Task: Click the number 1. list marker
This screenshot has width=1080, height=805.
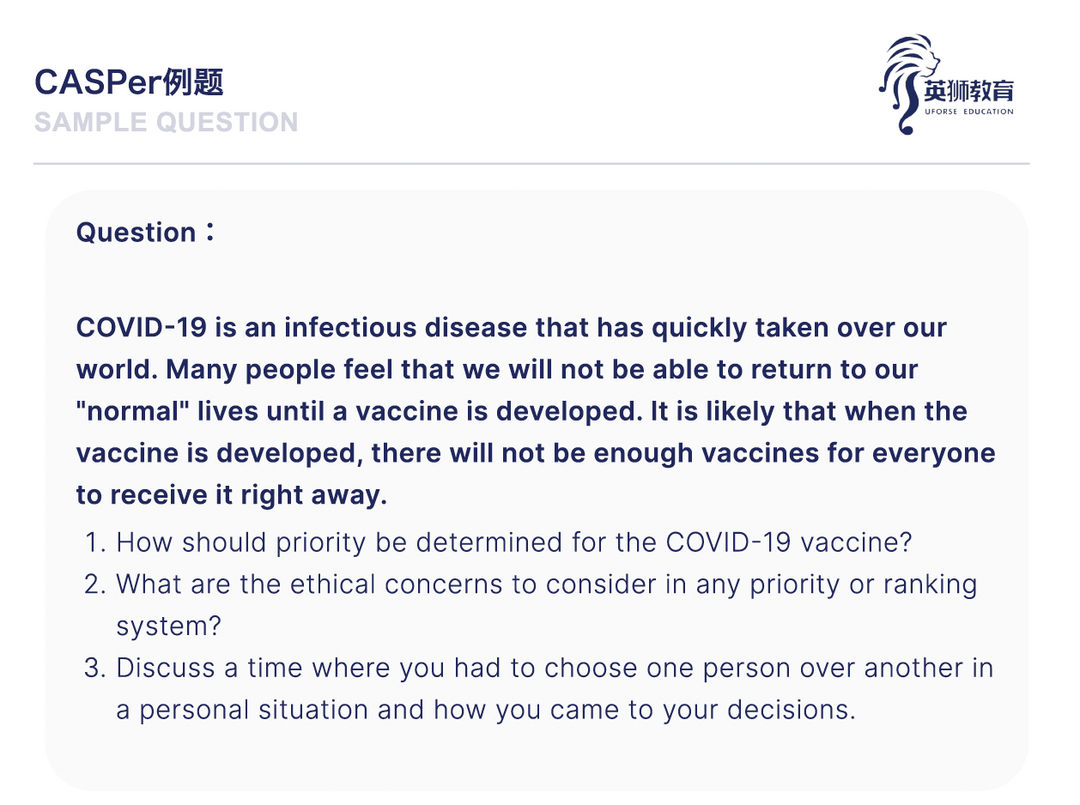Action: (95, 543)
